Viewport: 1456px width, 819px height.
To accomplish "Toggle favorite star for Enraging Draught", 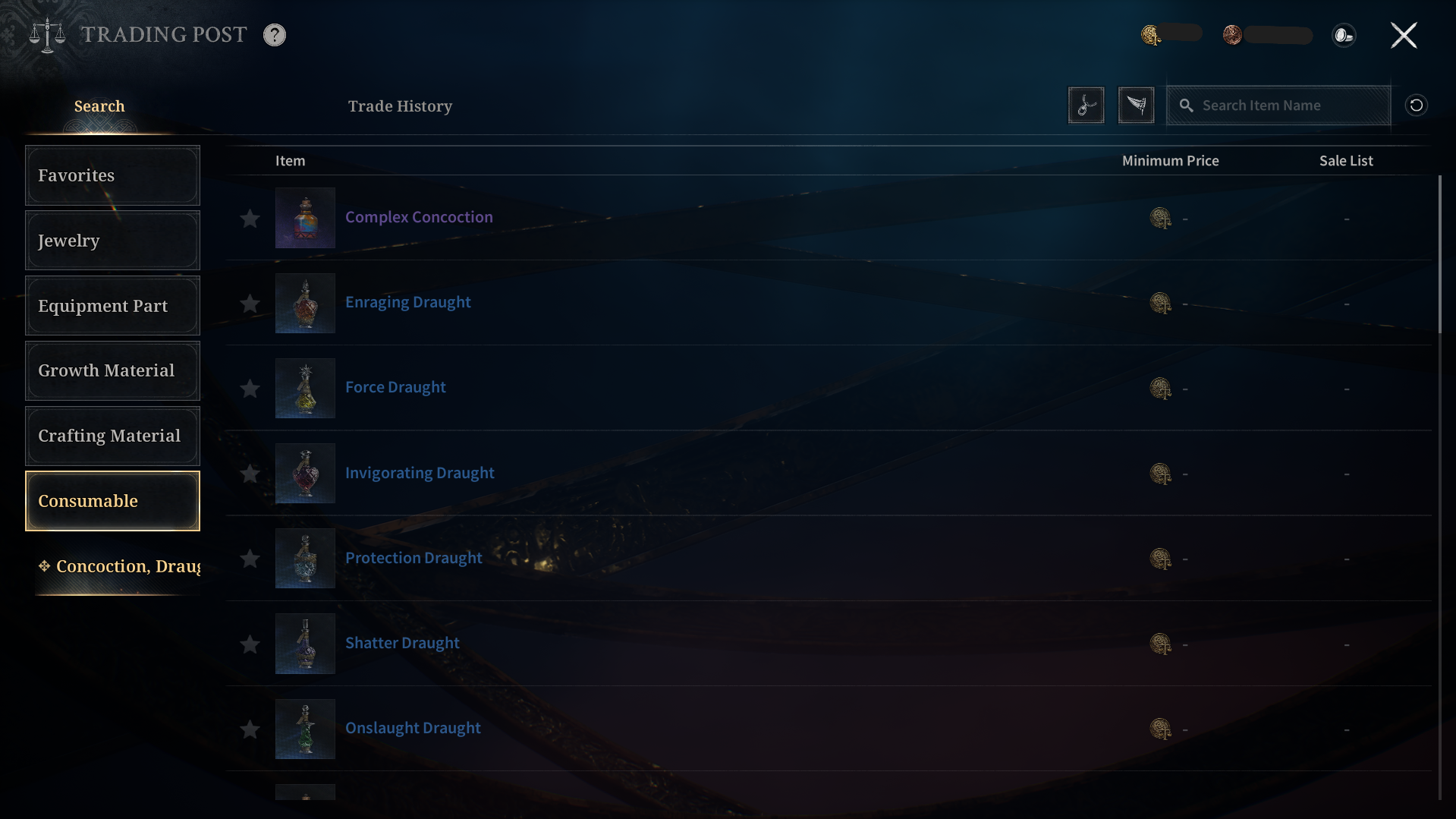I will point(250,304).
